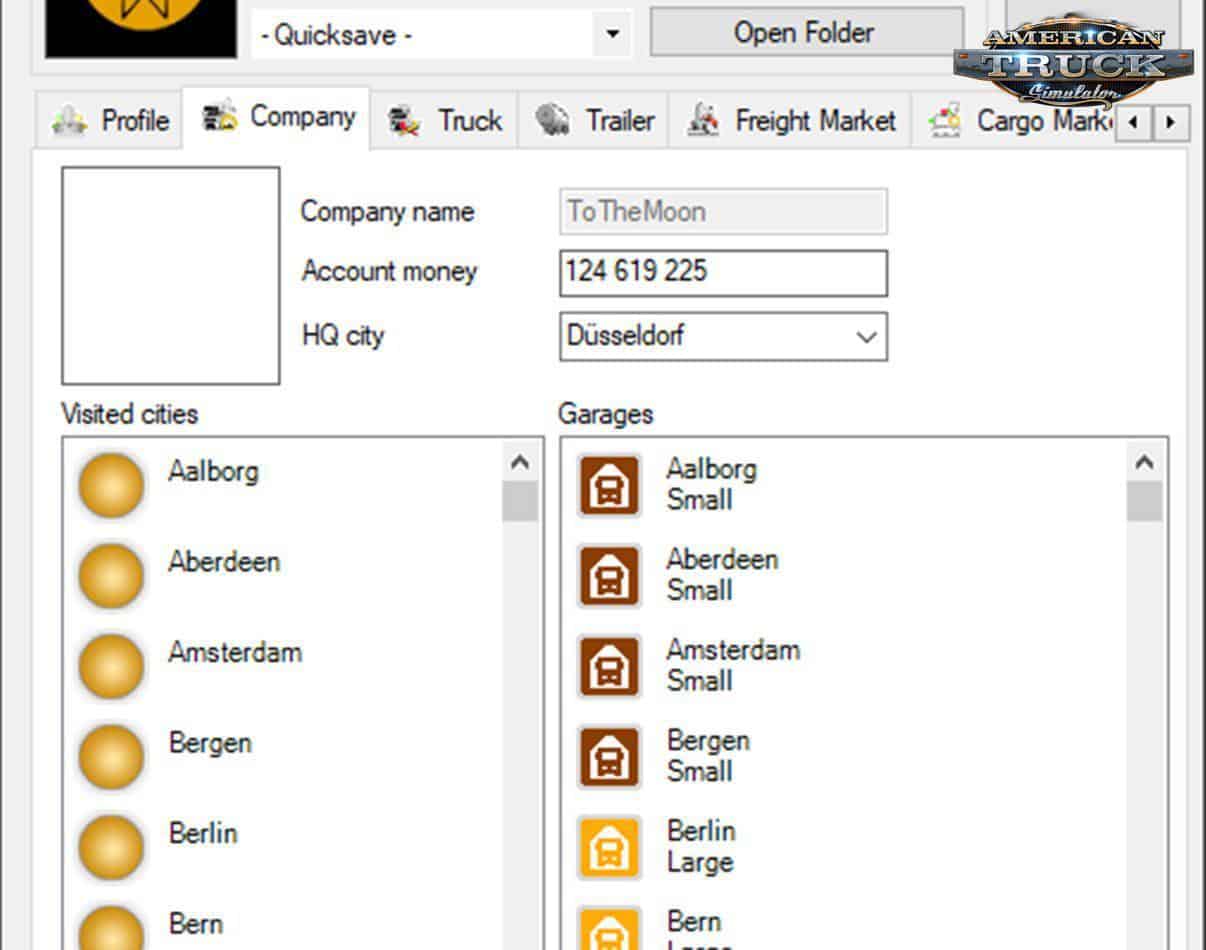The height and width of the screenshot is (950, 1206).
Task: Click the Amsterdam visited city gold icon
Action: pos(111,667)
